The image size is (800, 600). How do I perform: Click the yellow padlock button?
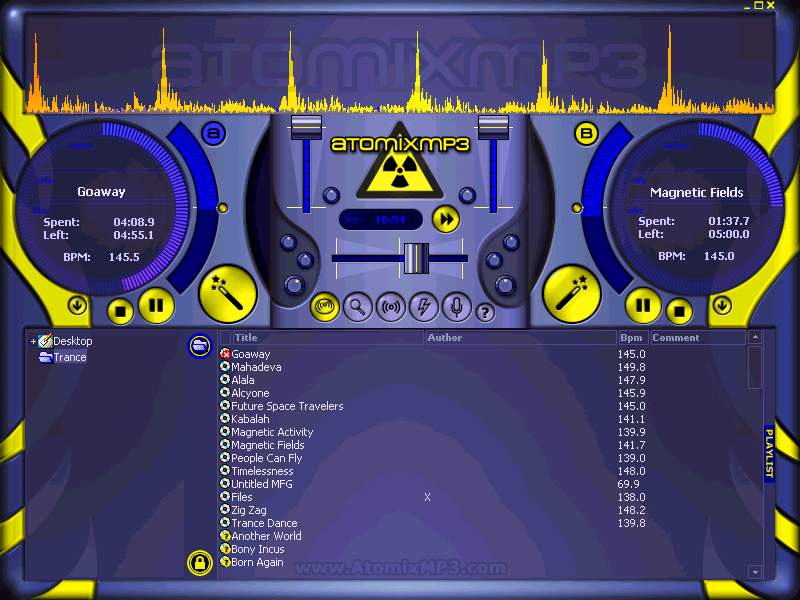(199, 563)
